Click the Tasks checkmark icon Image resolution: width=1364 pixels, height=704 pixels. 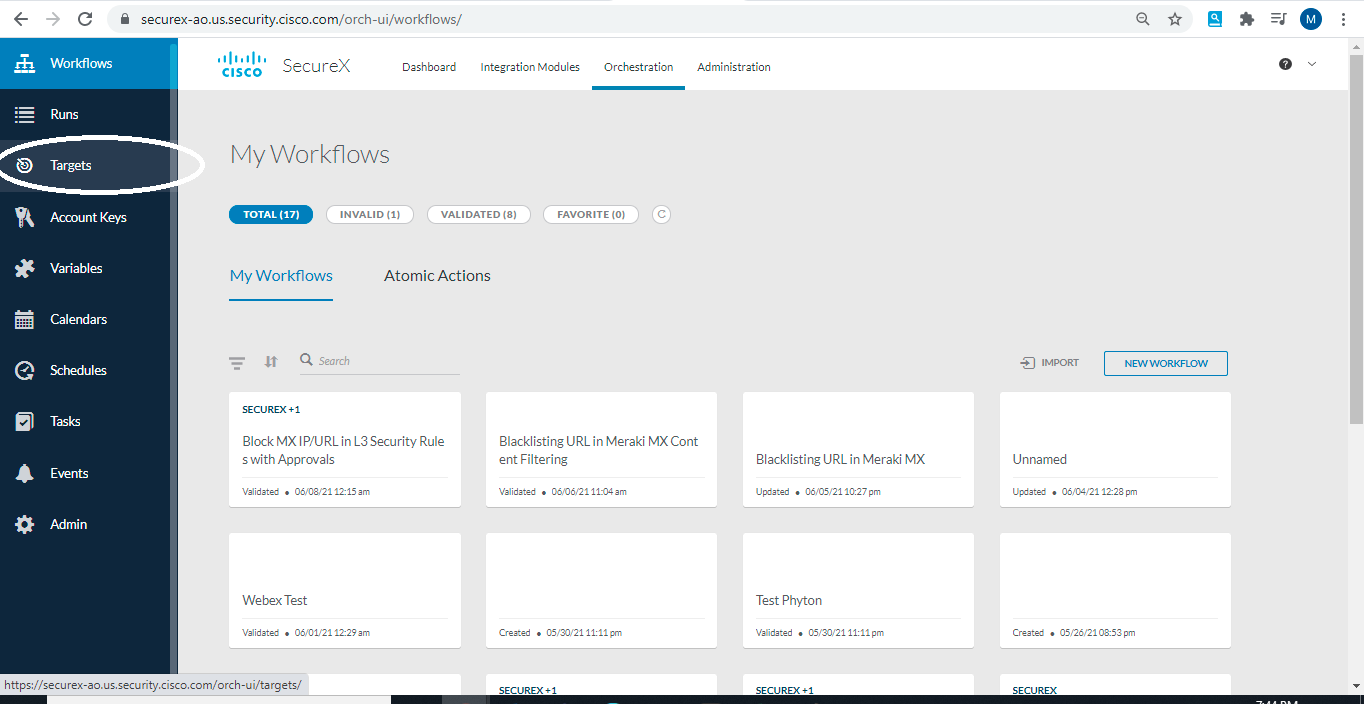[x=25, y=421]
